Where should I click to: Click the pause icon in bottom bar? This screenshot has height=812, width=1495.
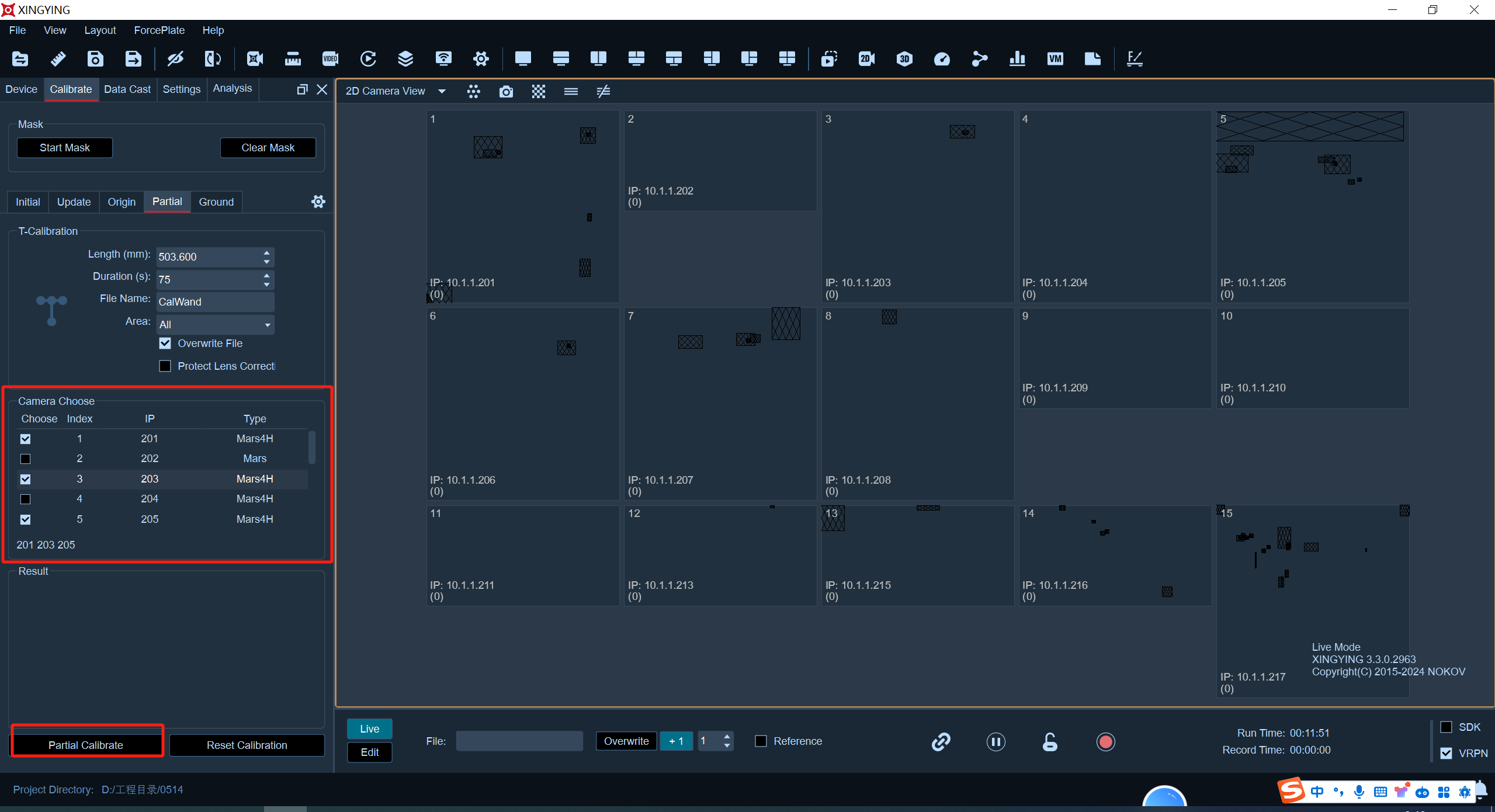click(x=995, y=742)
